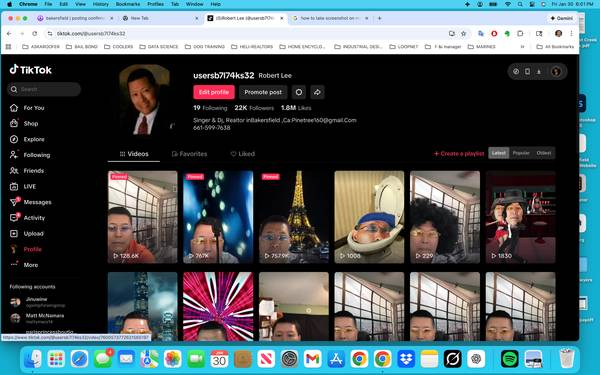Switch to the bakersfield posting browser tab
Screen dimensions: 600x375
coord(75,18)
